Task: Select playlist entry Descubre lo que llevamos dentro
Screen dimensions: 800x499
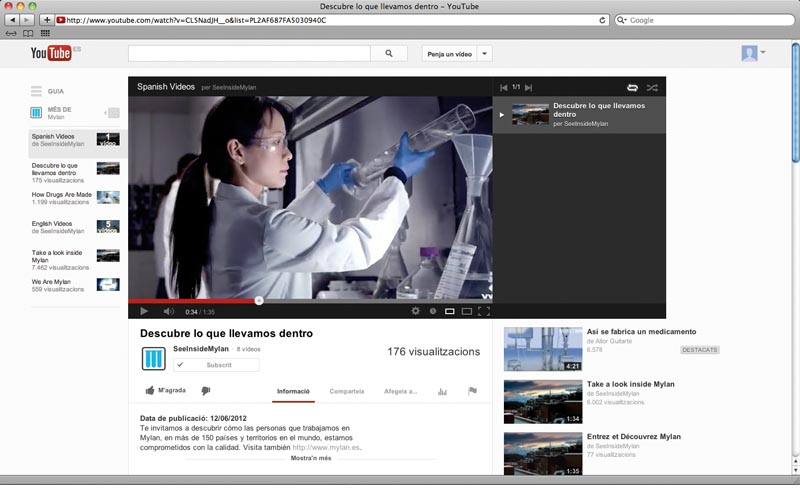Action: point(579,115)
